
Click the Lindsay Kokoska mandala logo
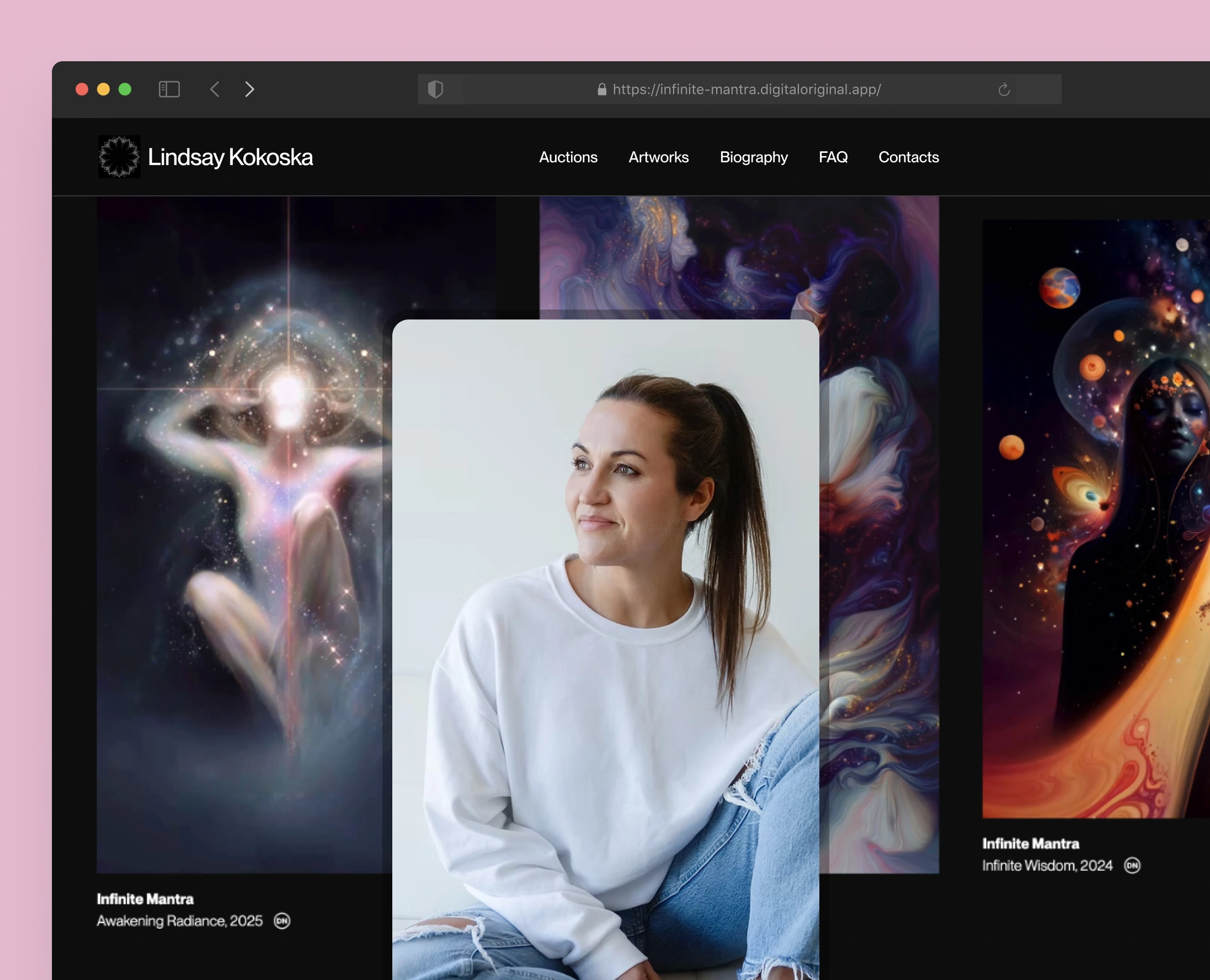point(119,157)
